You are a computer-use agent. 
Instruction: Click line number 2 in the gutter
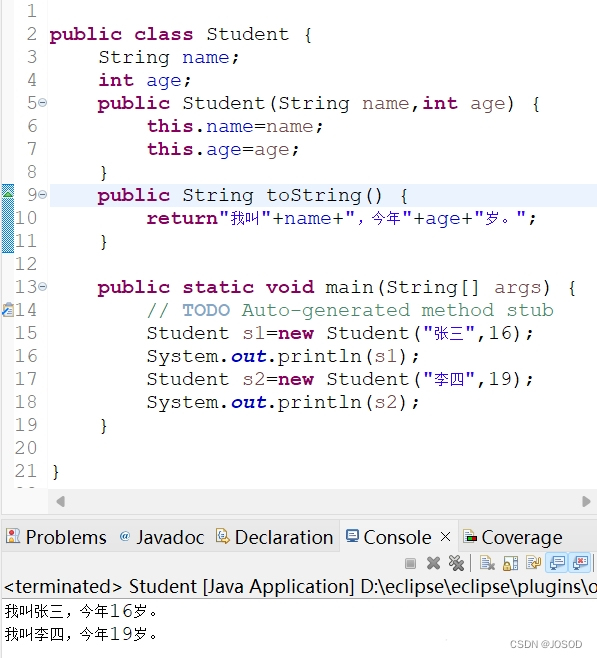[x=31, y=34]
